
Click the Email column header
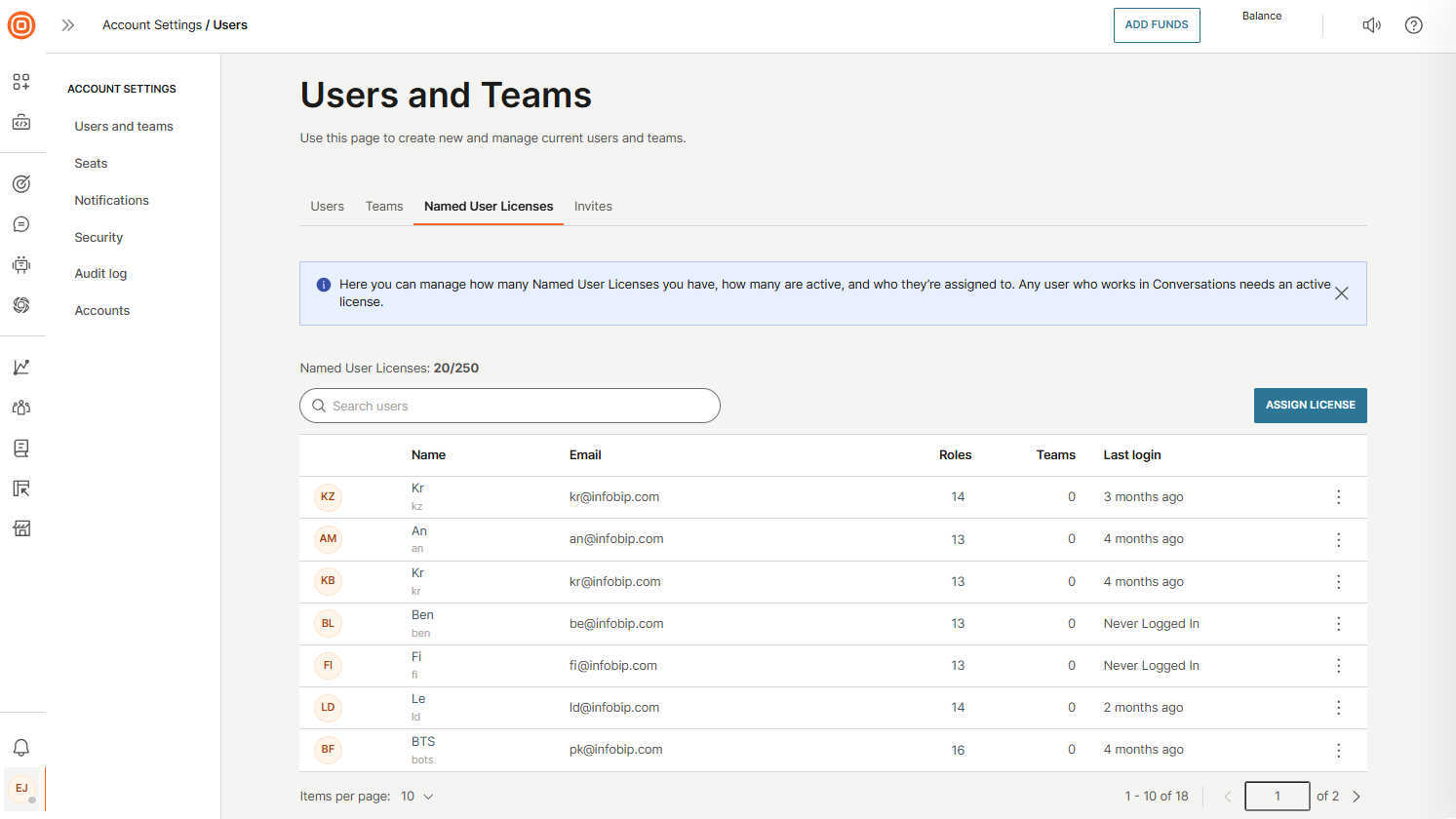click(x=585, y=455)
